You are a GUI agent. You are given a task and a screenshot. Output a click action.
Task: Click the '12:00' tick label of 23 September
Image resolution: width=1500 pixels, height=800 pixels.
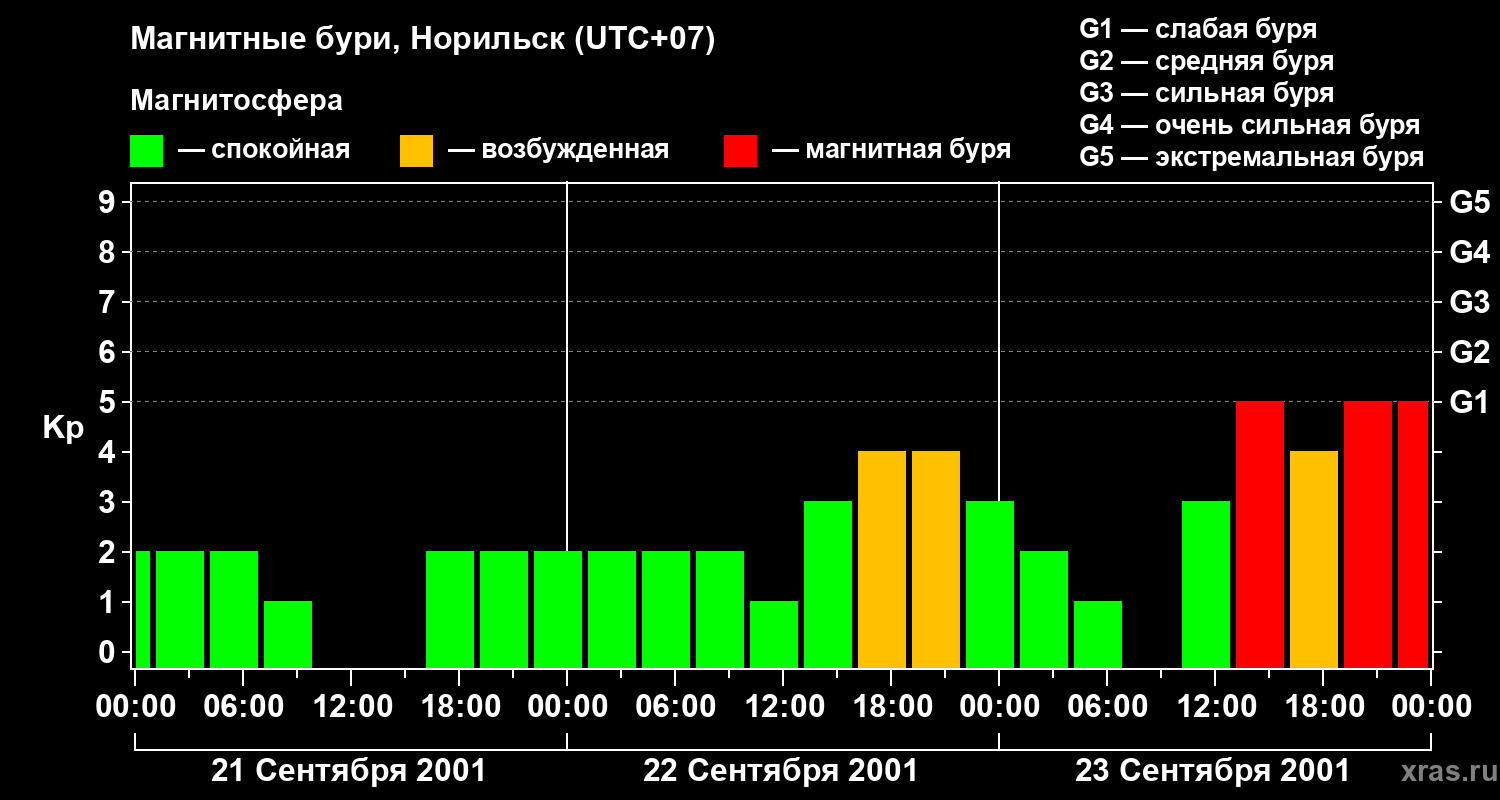[1215, 706]
